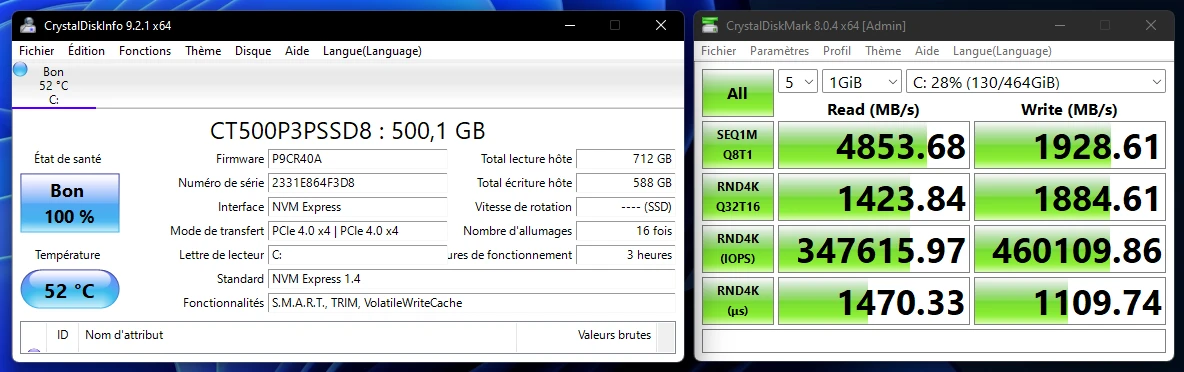Click the Interface field NVM Express

pos(358,207)
